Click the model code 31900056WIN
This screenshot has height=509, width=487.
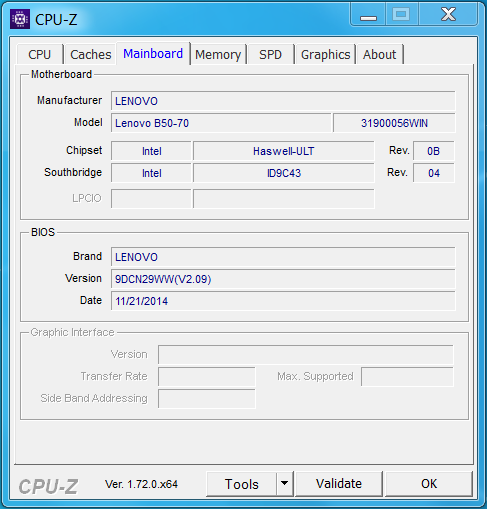pyautogui.click(x=394, y=123)
